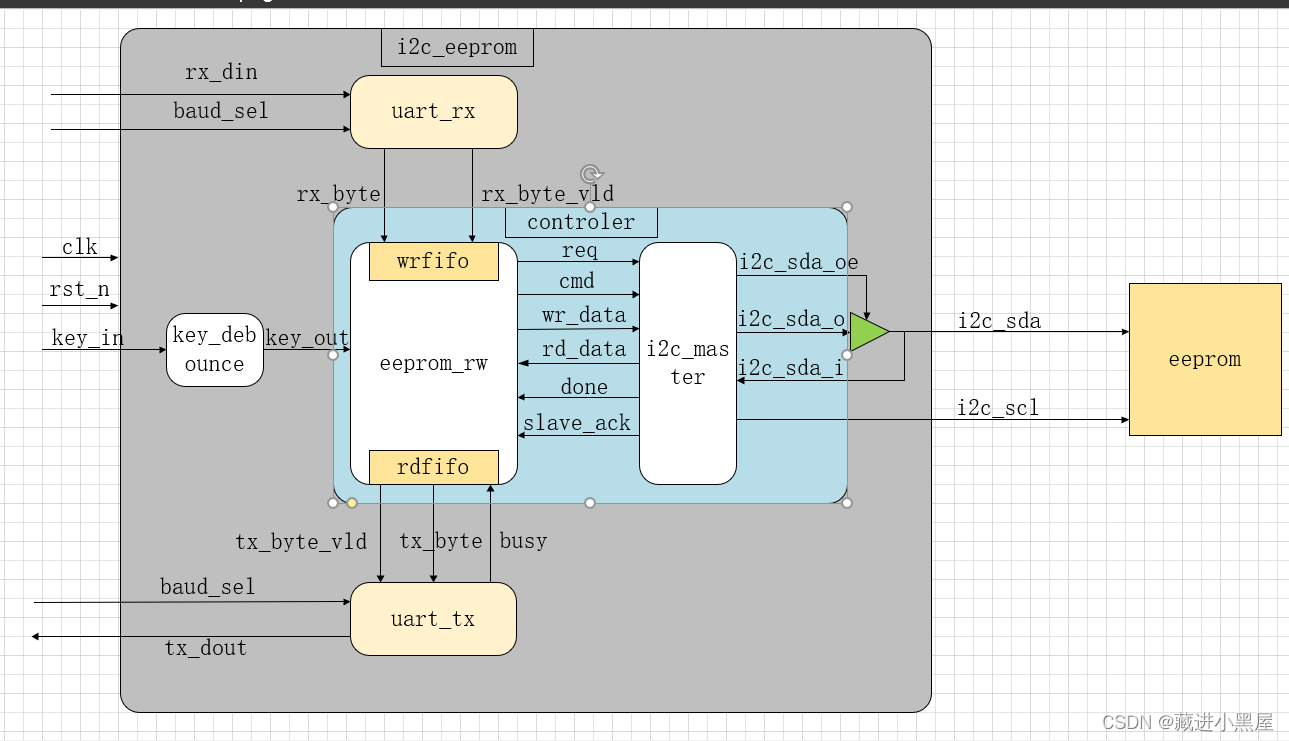1289x741 pixels.
Task: Click the uart_rx module block
Action: click(x=433, y=111)
